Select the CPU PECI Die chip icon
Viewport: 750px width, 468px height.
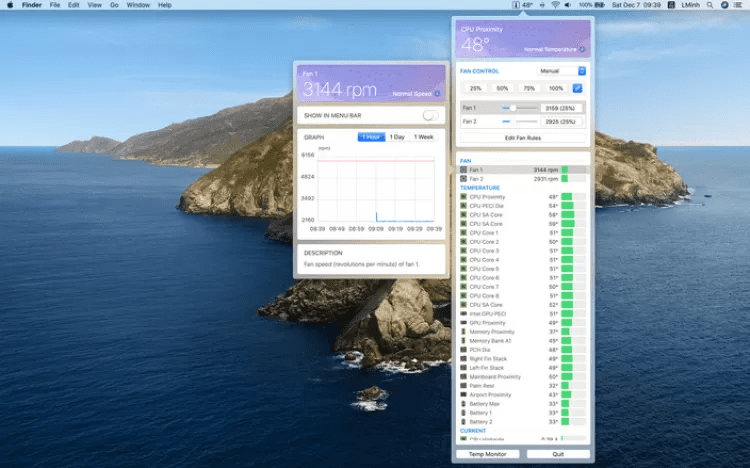click(463, 206)
